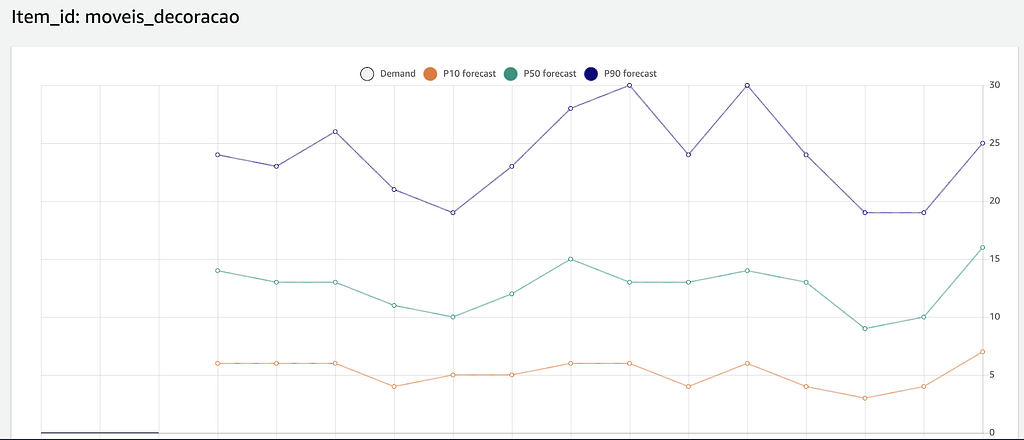Image resolution: width=1024 pixels, height=440 pixels.
Task: Toggle the Demand series legend label
Action: tap(398, 74)
